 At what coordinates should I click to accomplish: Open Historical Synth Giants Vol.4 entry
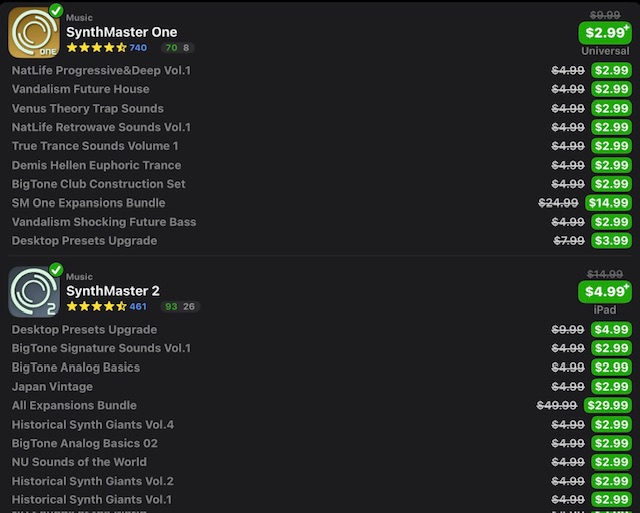coord(93,424)
